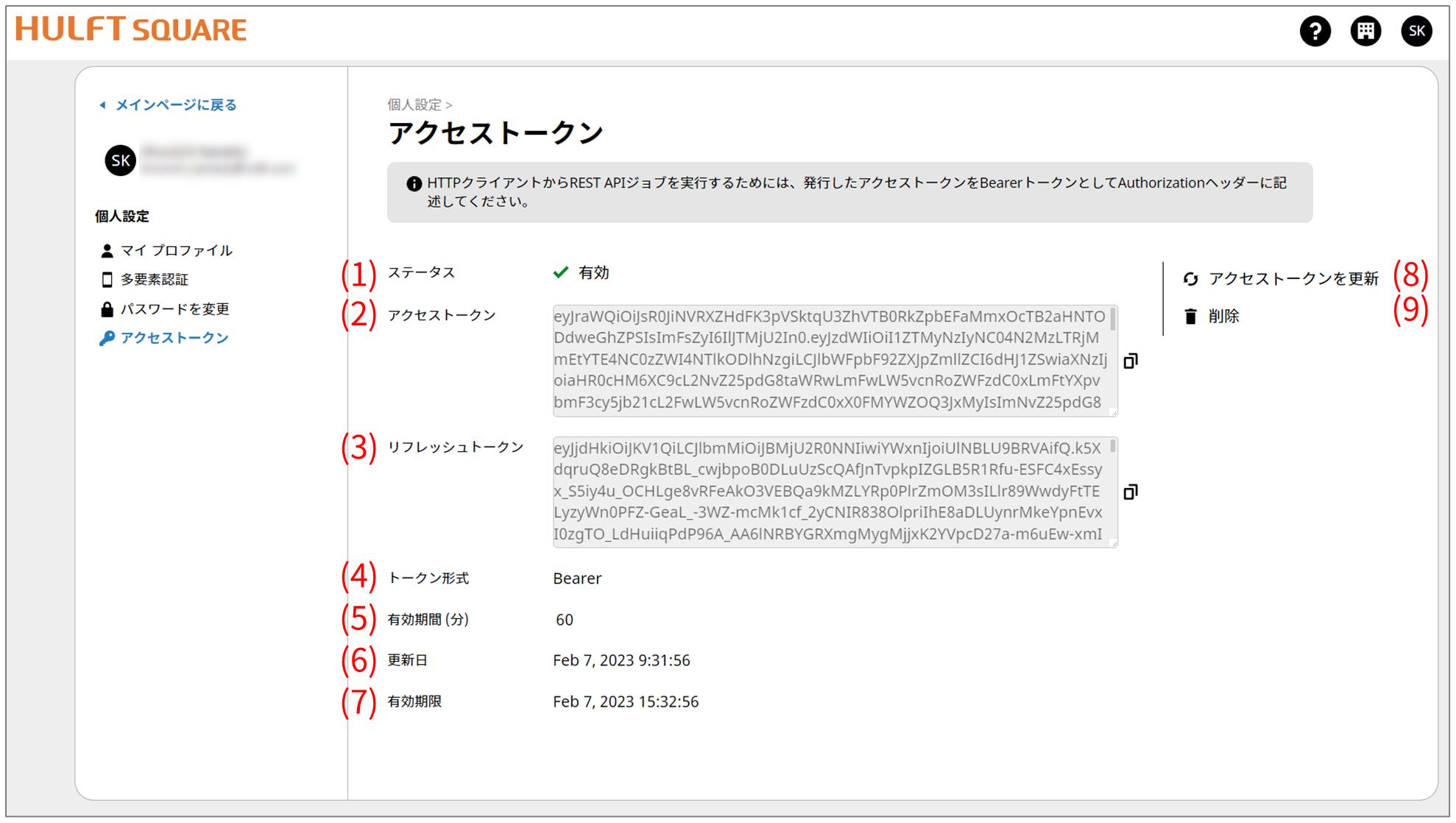The width and height of the screenshot is (1456, 823).
Task: Go to パスワードを変更 page
Action: pyautogui.click(x=174, y=309)
